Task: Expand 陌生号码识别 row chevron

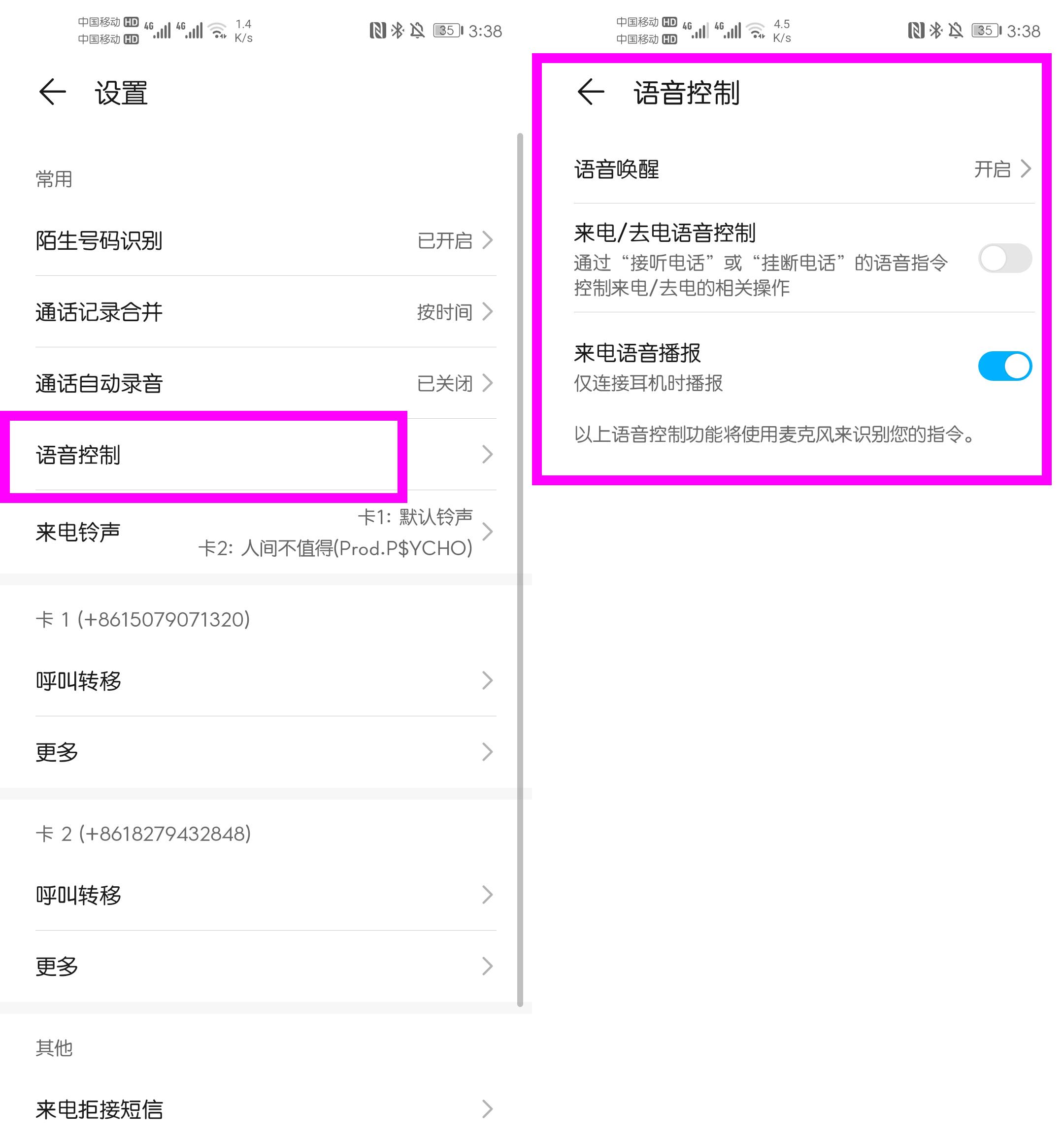Action: click(x=487, y=240)
